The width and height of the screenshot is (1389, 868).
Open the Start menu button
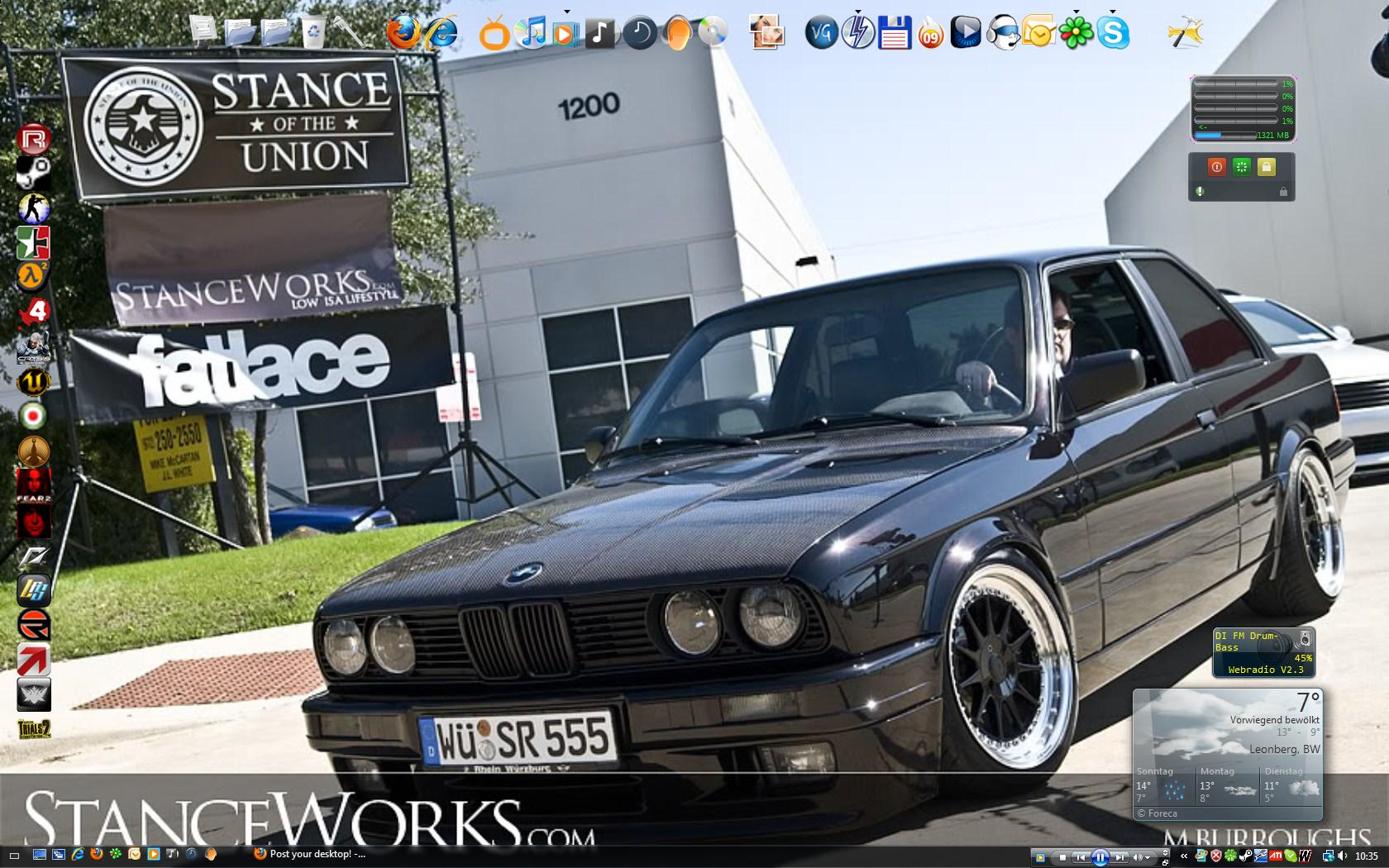pos(14,856)
